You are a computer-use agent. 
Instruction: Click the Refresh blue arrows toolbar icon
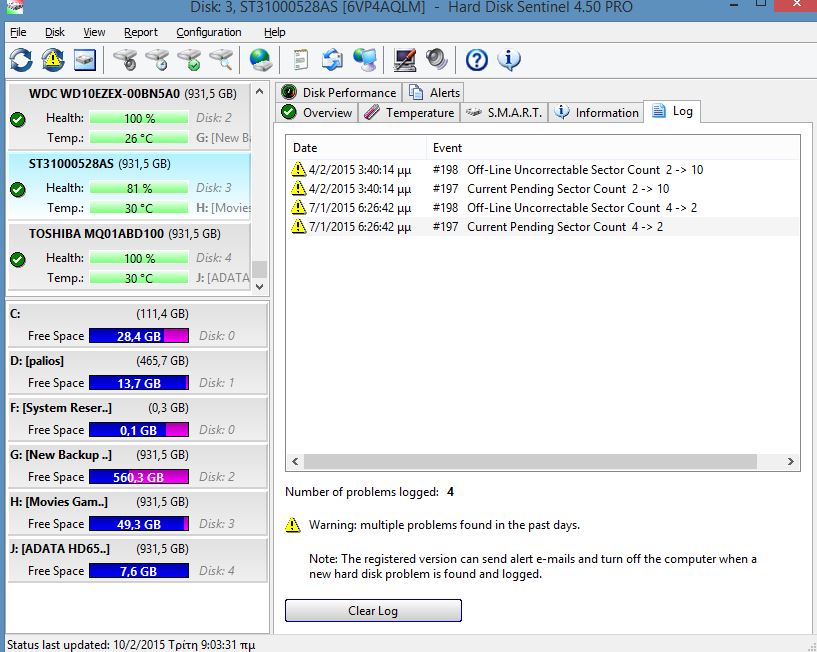(x=21, y=60)
